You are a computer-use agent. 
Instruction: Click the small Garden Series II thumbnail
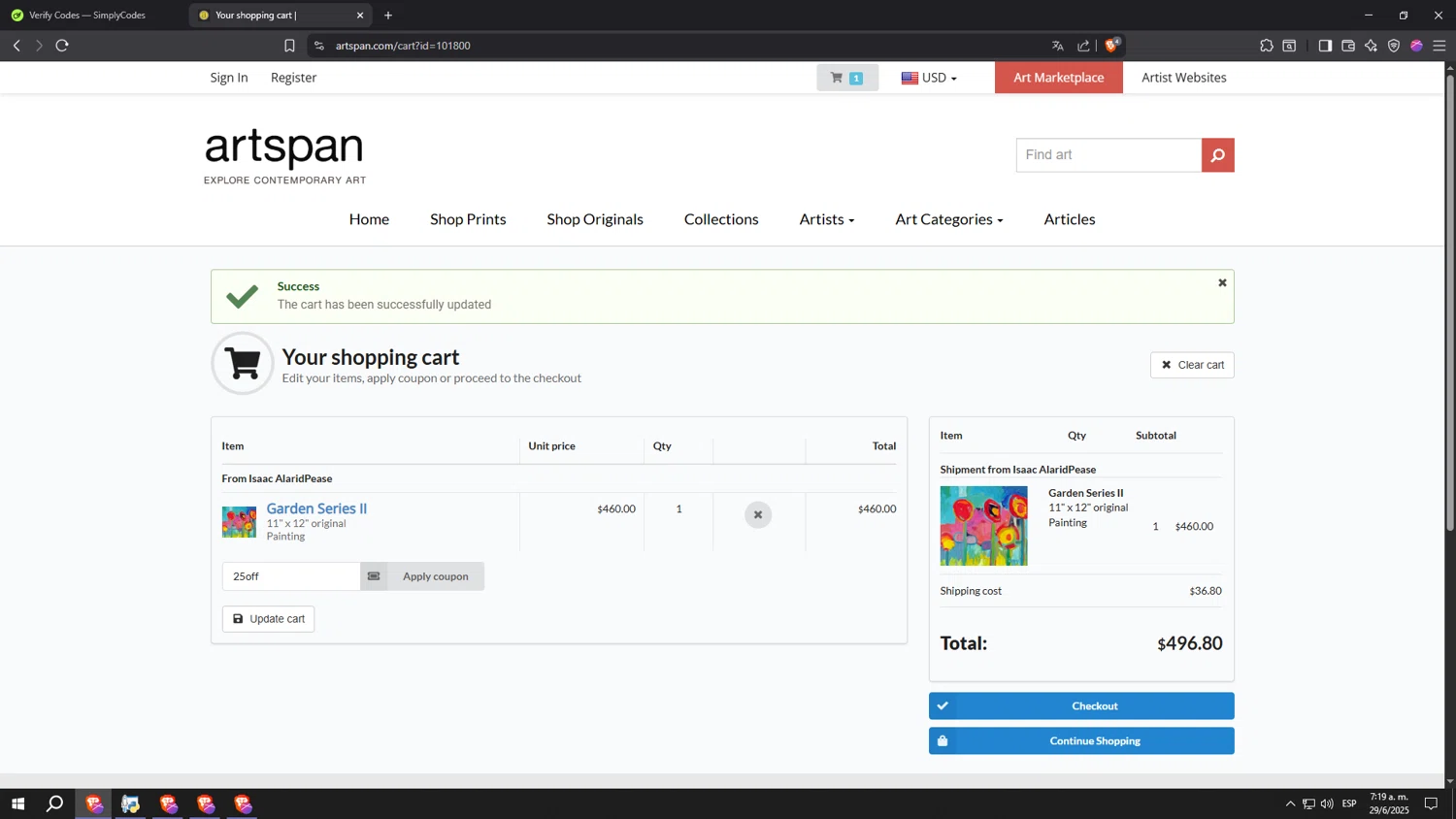click(239, 522)
